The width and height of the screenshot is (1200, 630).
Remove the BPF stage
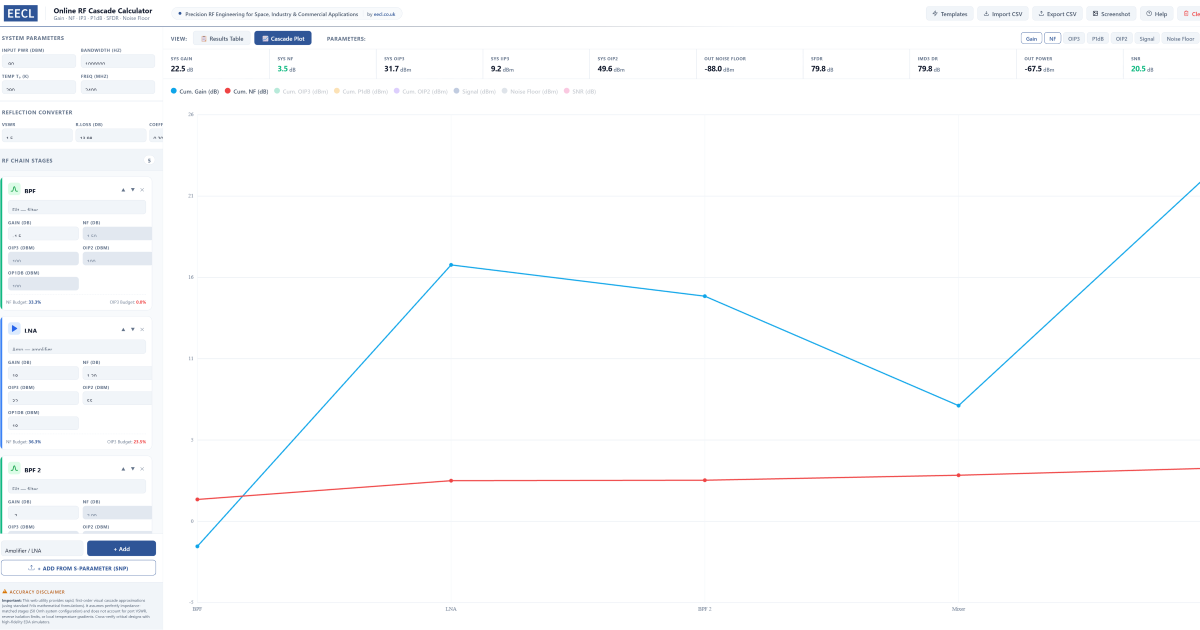tap(142, 189)
